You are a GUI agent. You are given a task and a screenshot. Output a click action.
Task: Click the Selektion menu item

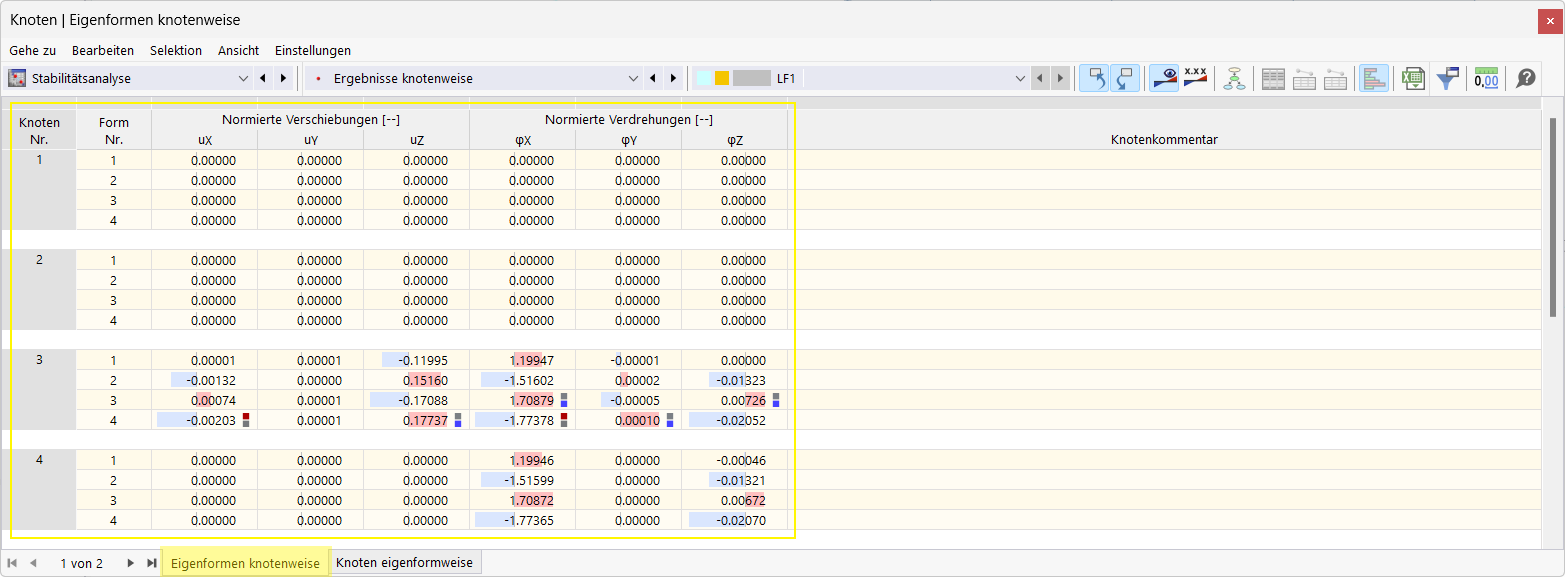click(175, 50)
